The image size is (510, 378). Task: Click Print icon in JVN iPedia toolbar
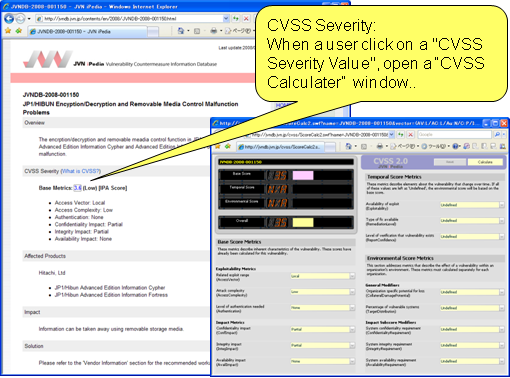(214, 31)
